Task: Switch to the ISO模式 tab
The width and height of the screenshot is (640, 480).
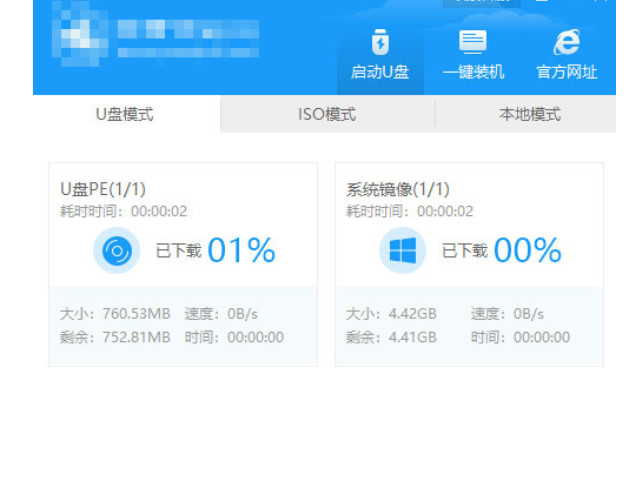Action: pyautogui.click(x=327, y=114)
